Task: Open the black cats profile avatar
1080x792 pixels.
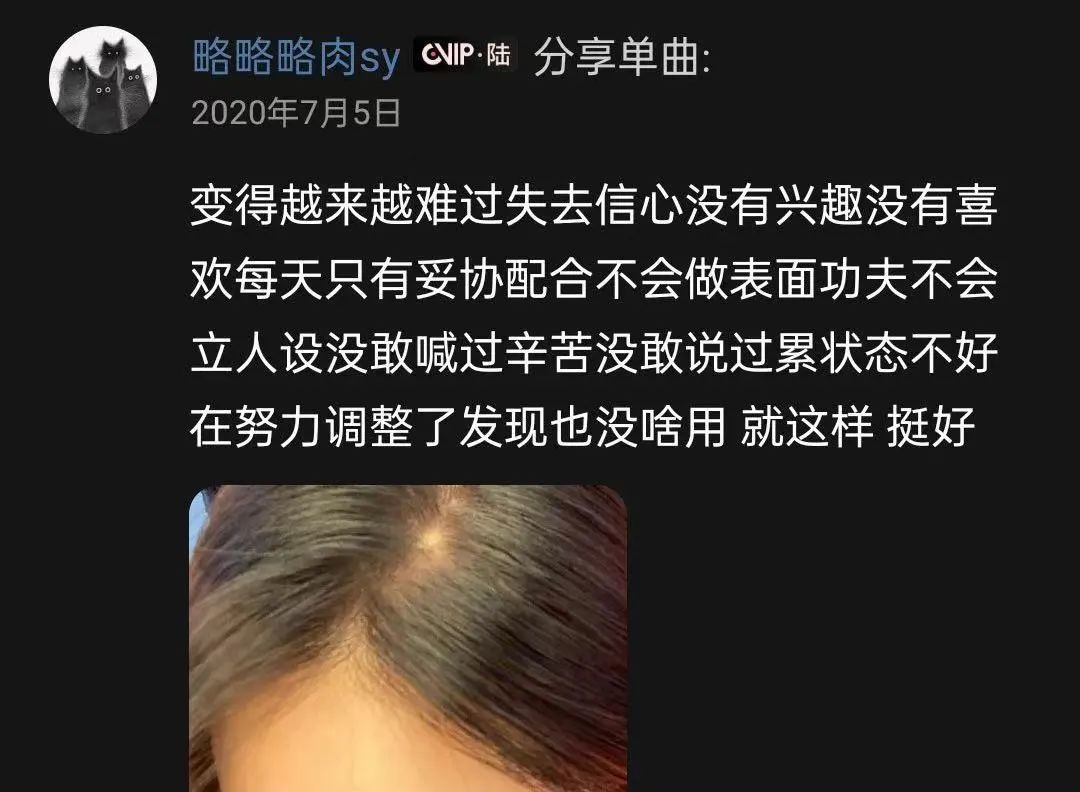Action: tap(103, 80)
